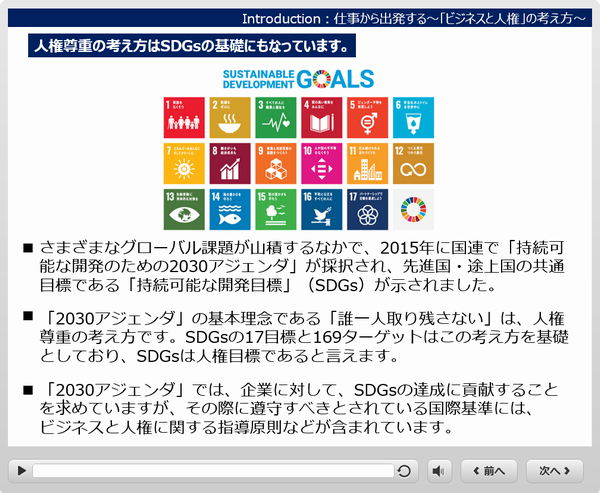Select SDG goal 1 no poverty icon
Viewport: 600px width, 493px height.
coord(184,118)
